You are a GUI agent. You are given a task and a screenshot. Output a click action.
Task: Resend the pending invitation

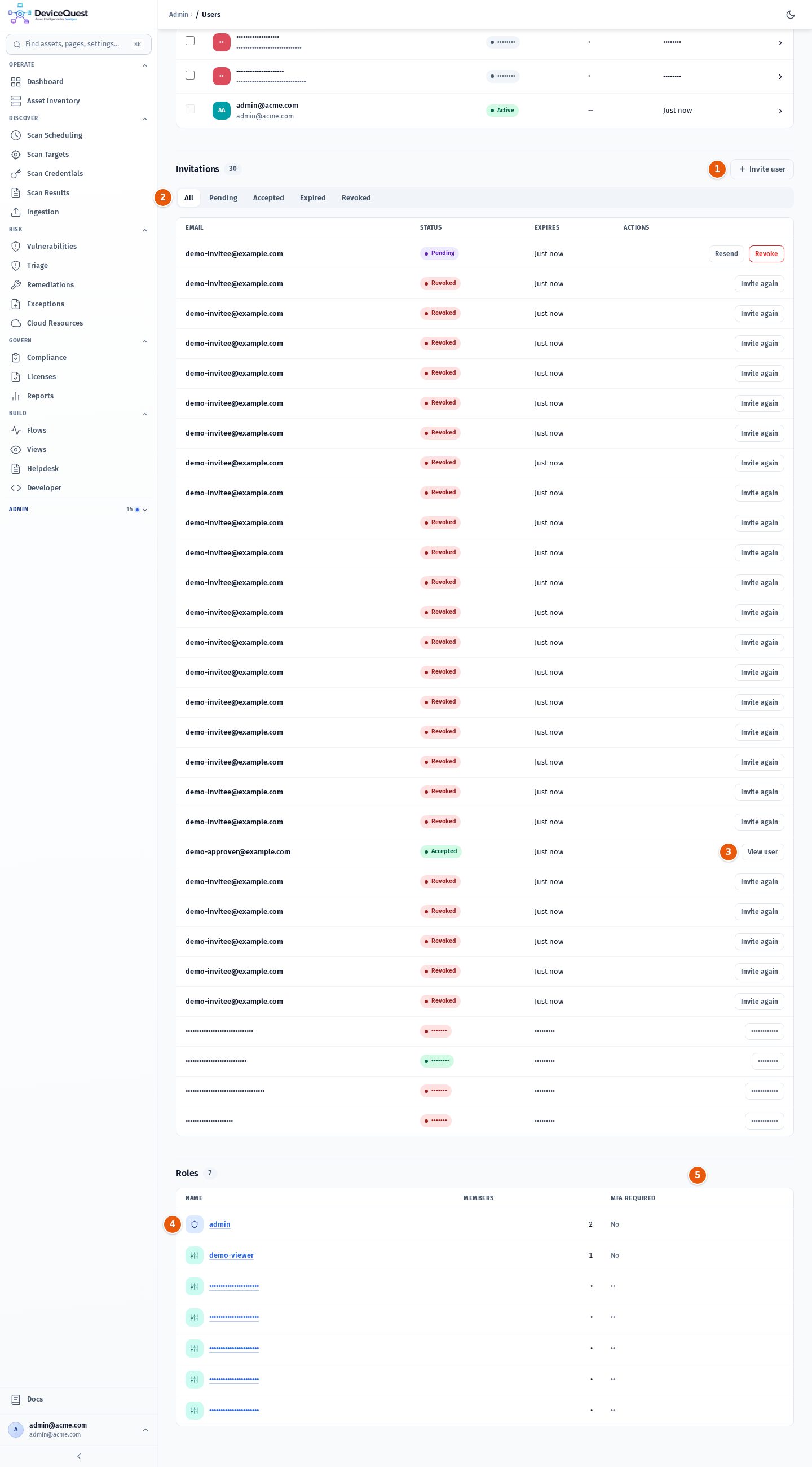pos(726,253)
